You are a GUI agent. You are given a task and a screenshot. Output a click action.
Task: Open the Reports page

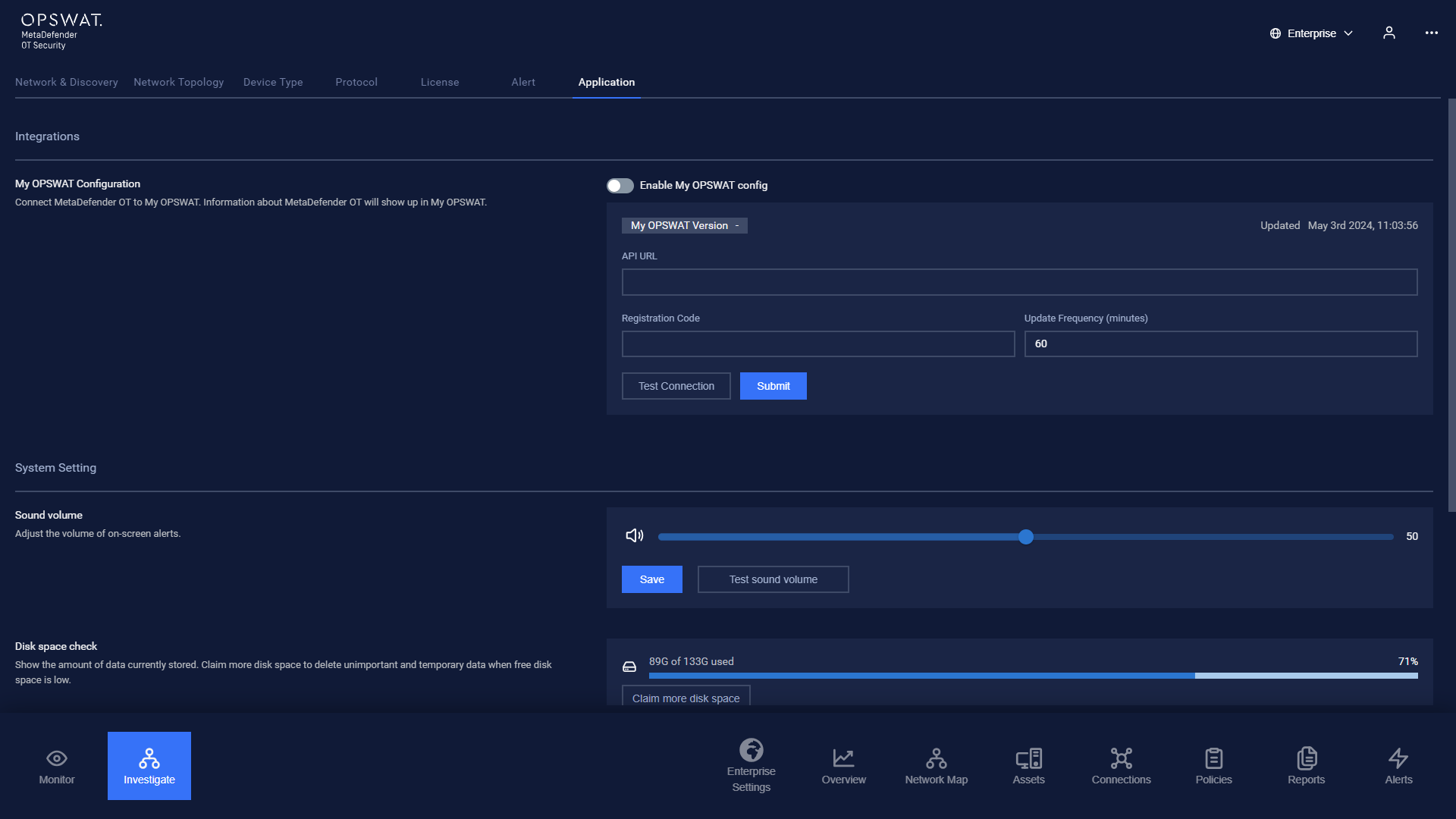tap(1307, 766)
